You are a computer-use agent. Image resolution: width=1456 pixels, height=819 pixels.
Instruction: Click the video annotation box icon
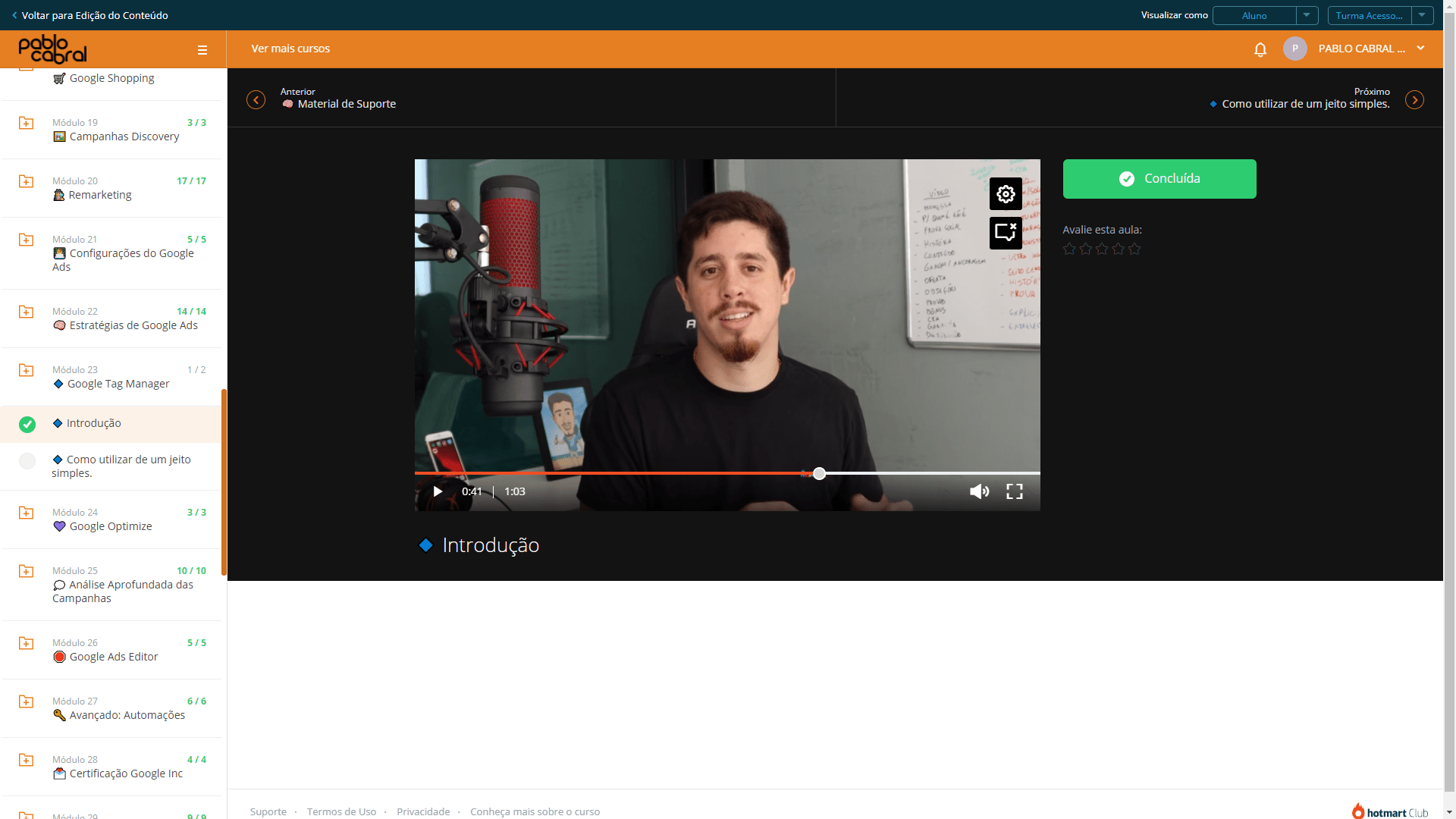[x=1006, y=233]
